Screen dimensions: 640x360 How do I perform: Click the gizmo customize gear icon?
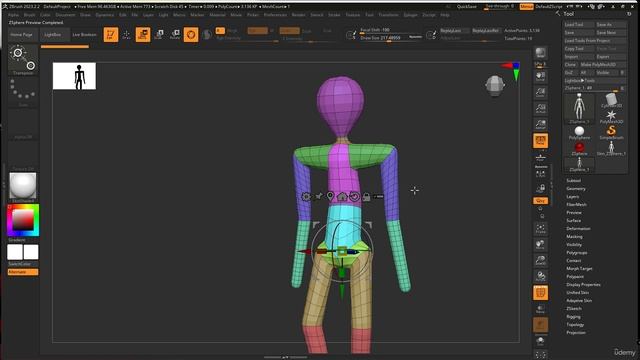(306, 197)
